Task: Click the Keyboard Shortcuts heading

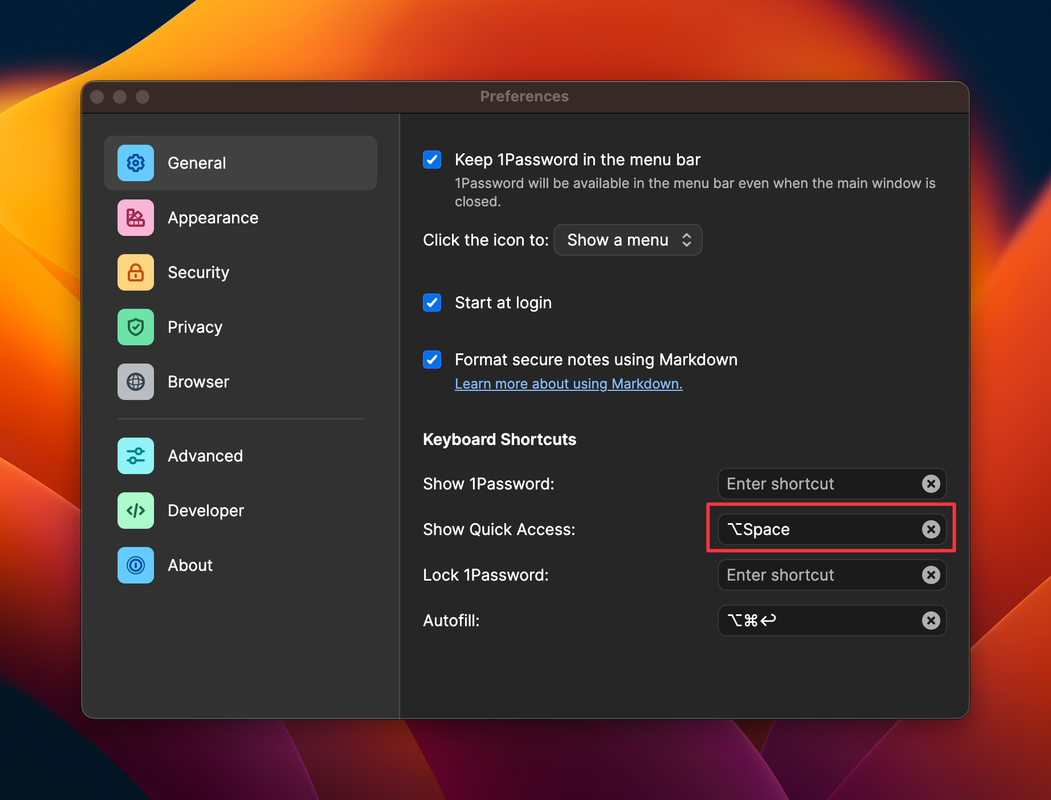Action: (x=499, y=440)
